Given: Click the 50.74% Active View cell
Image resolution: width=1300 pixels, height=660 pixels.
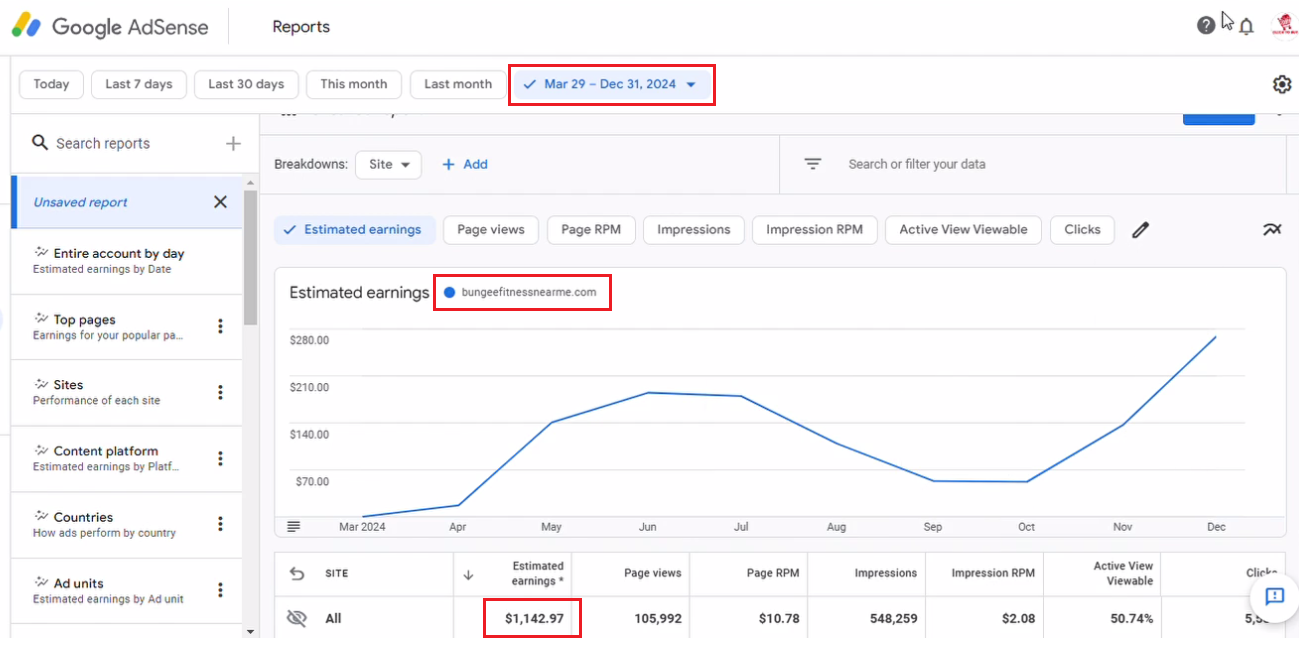Looking at the screenshot, I should (1131, 619).
